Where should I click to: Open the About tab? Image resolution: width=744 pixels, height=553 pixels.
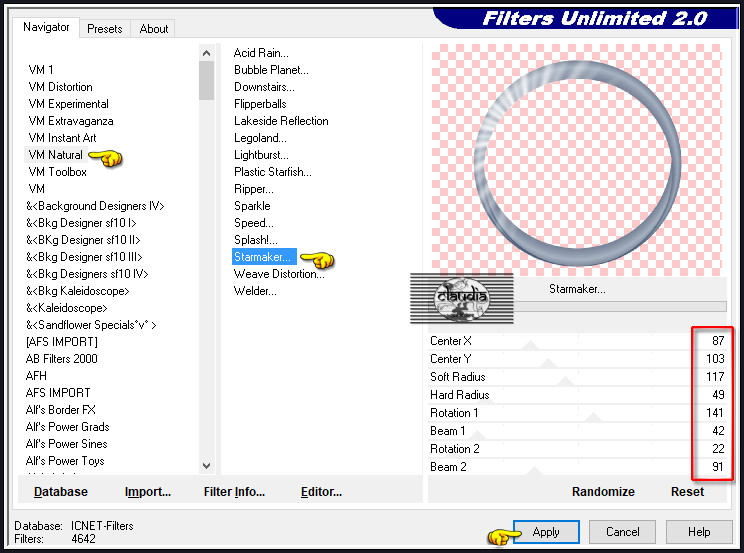(x=153, y=29)
